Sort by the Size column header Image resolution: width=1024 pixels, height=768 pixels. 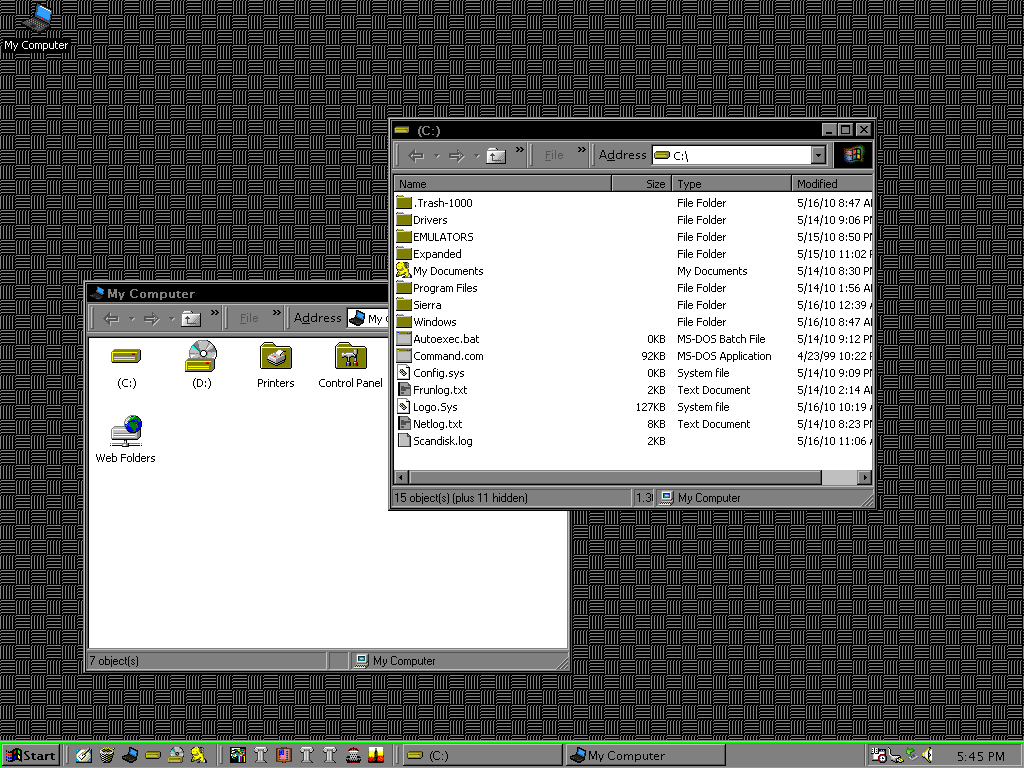(640, 184)
